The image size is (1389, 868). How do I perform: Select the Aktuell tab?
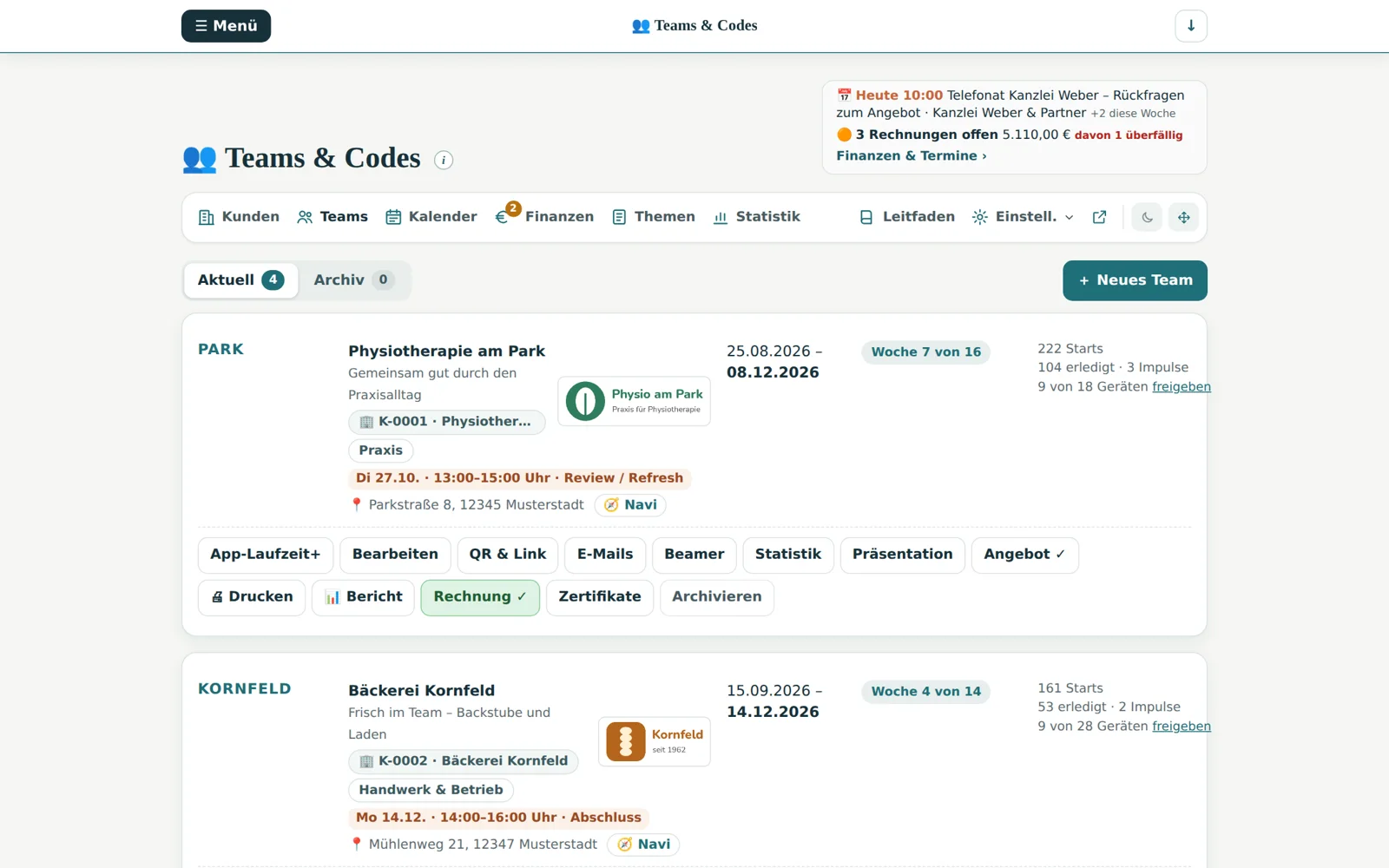point(240,280)
